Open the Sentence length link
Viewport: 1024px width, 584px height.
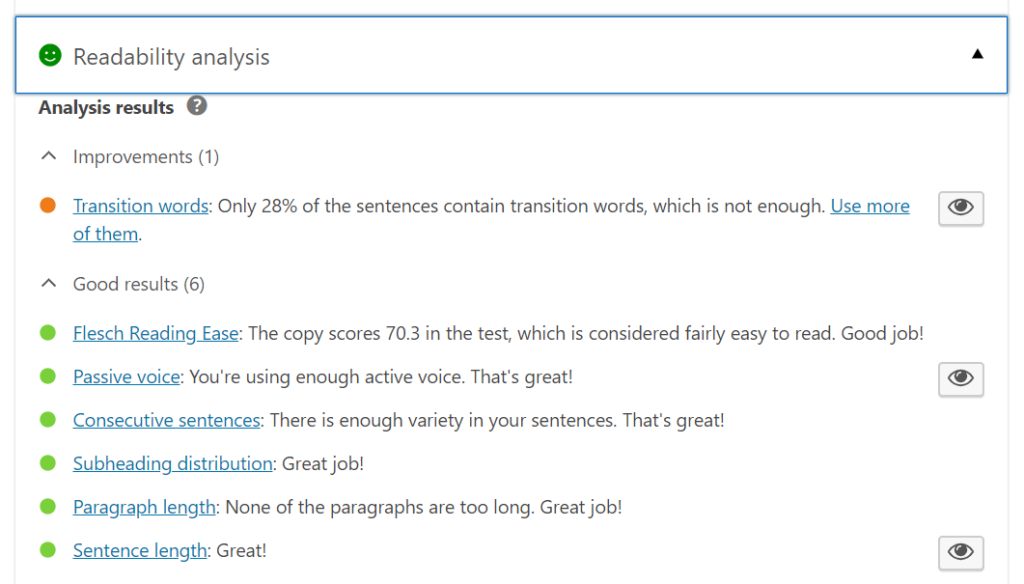tap(140, 550)
